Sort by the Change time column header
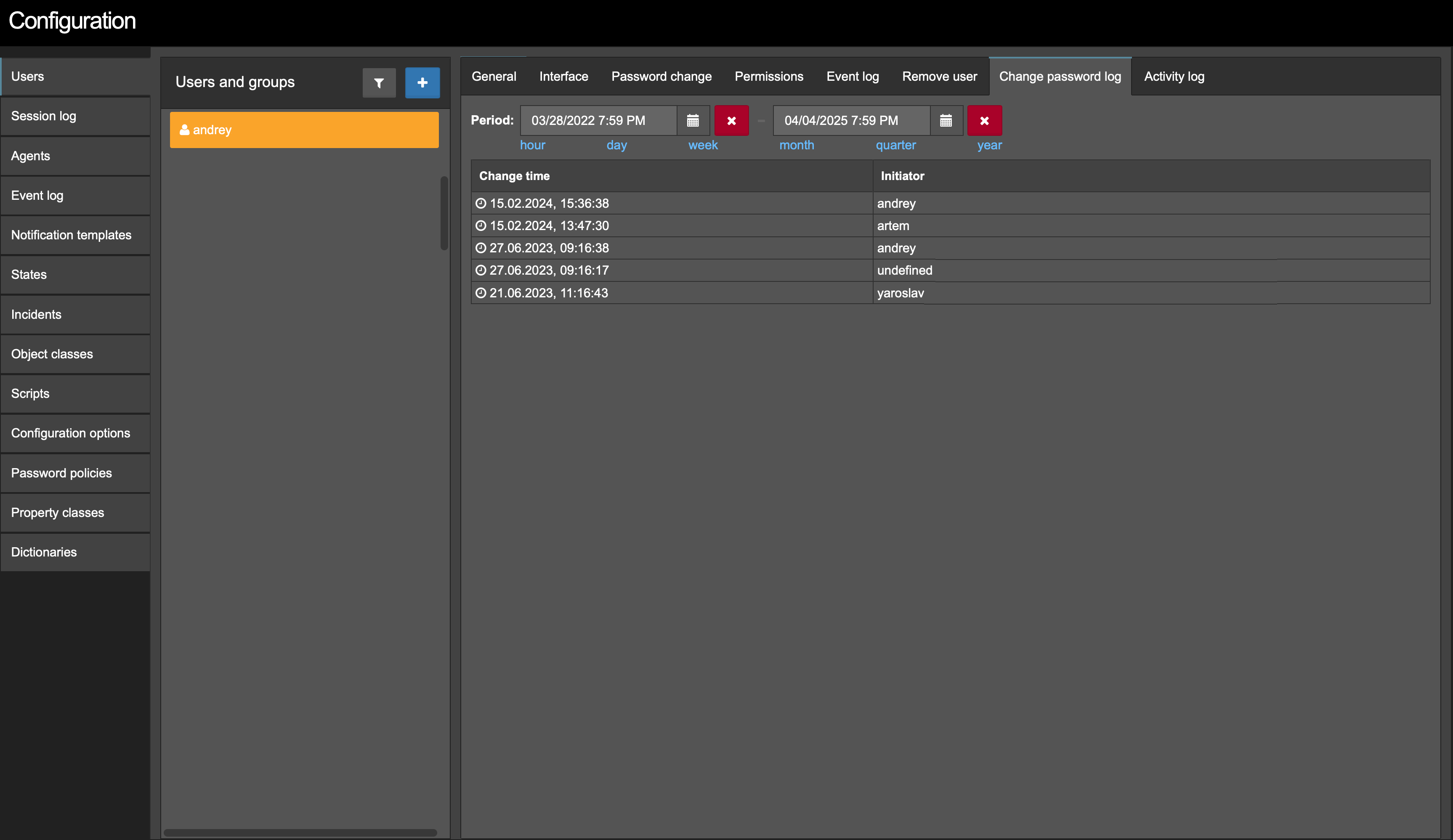This screenshot has height=840, width=1453. pyautogui.click(x=672, y=176)
